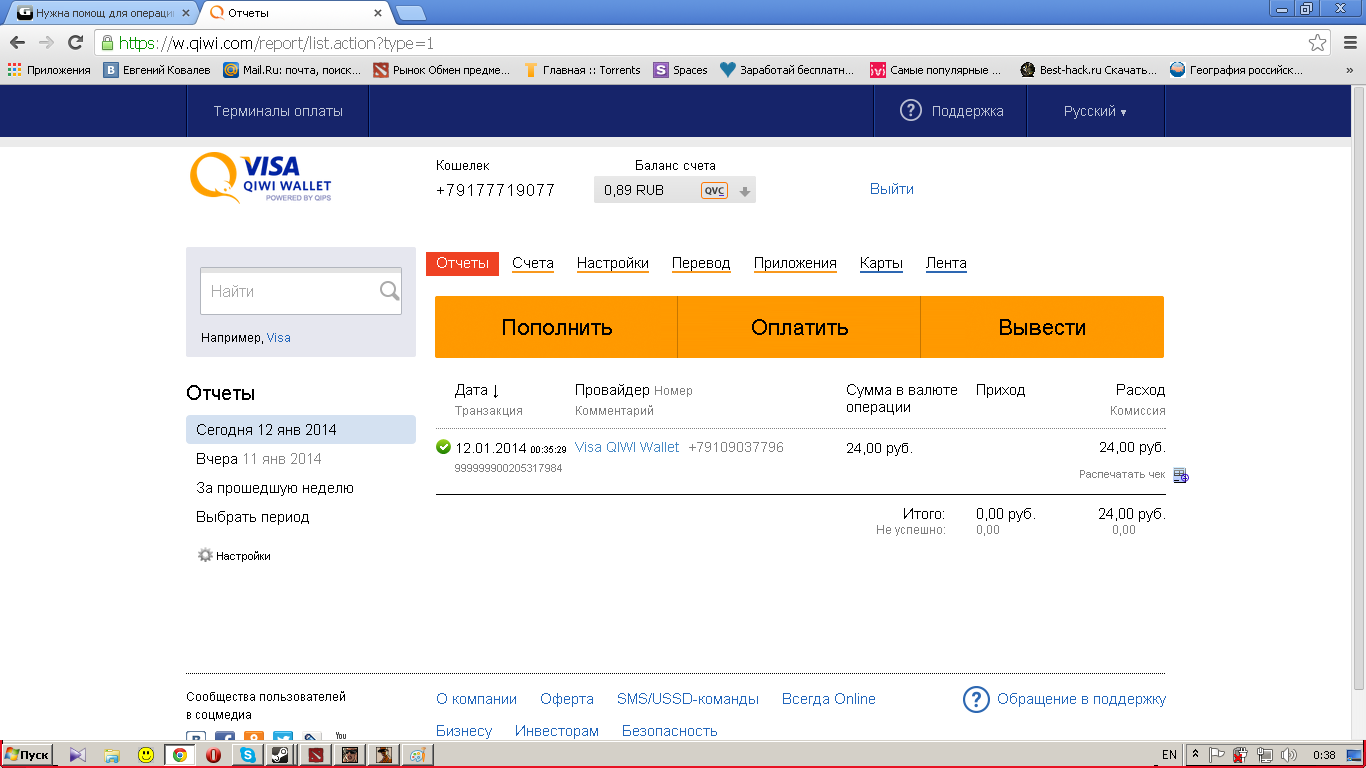Go back with the browser back arrow
Screen dimensions: 1366x768
[x=17, y=43]
